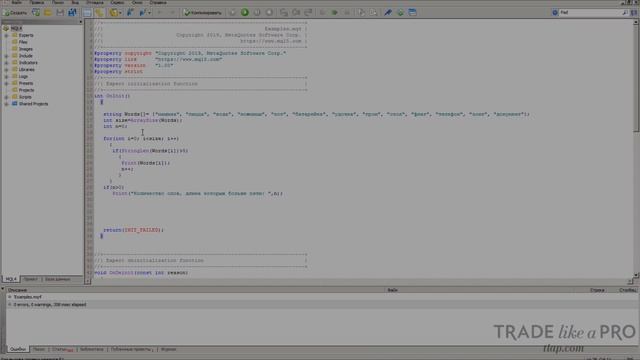The image size is (640, 360).
Task: Click the magnifier icon right of search field
Action: tap(624, 13)
